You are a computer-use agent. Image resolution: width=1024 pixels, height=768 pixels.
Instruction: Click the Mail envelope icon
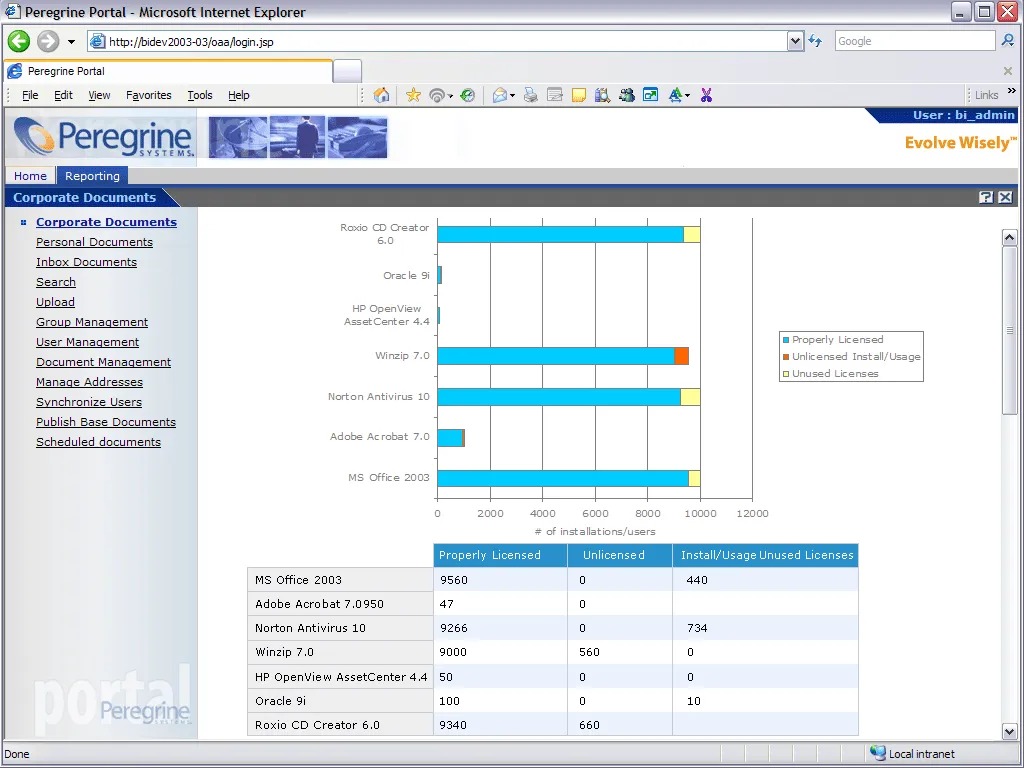(x=500, y=95)
